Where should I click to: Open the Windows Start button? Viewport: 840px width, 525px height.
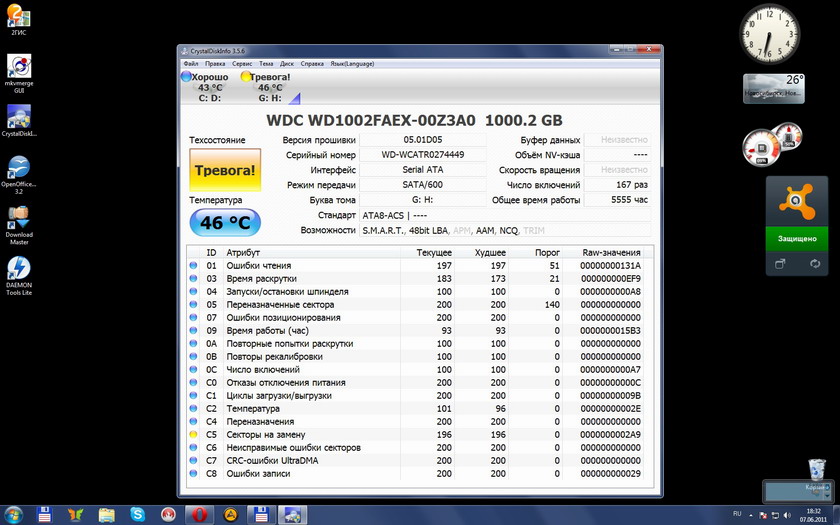pos(13,515)
